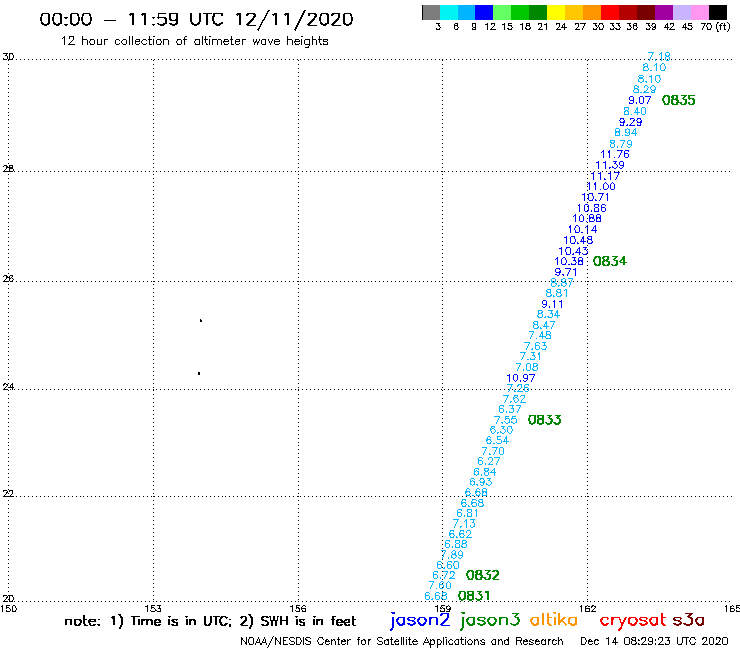Click the 22 latitude axis label

coord(8,494)
